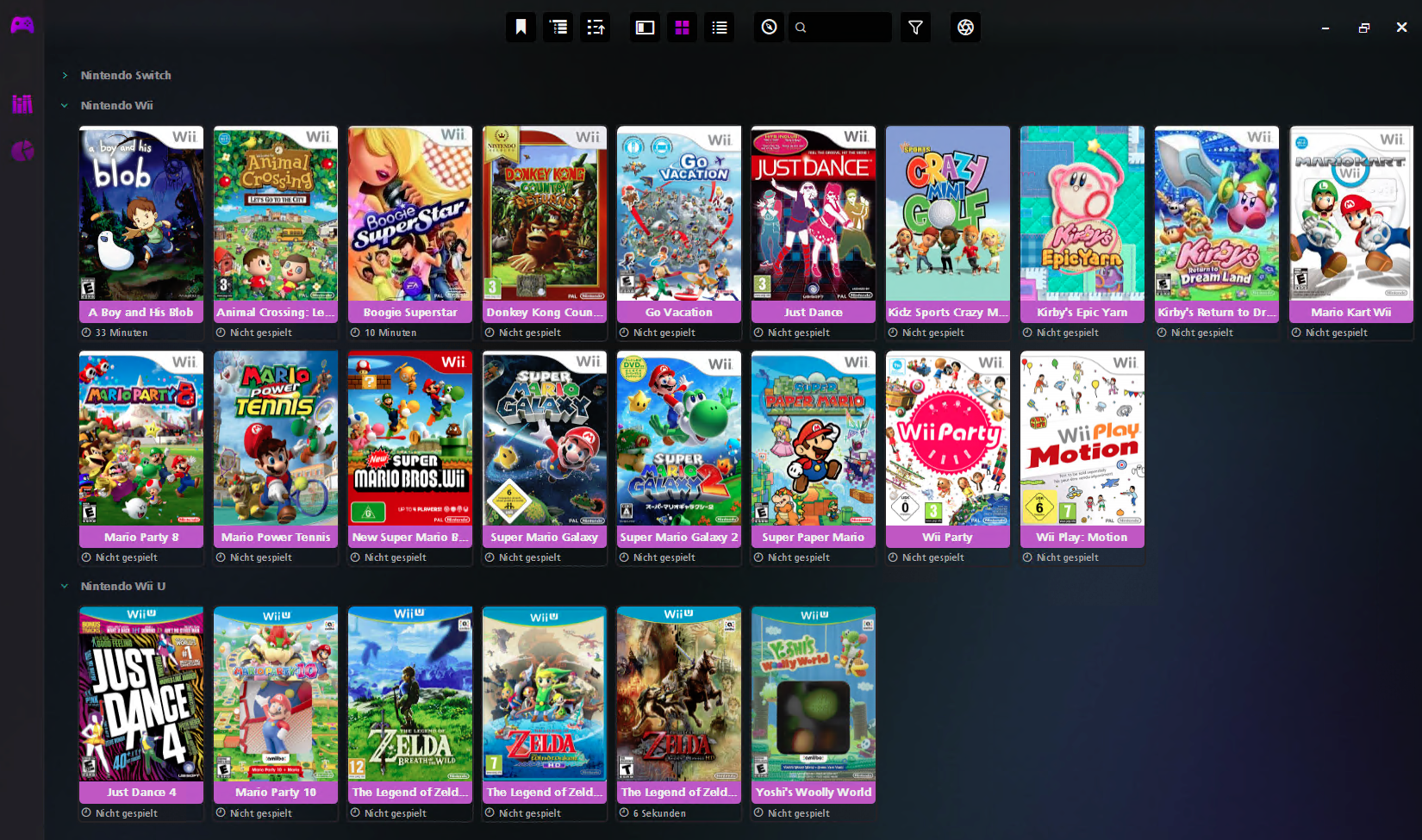Image resolution: width=1422 pixels, height=840 pixels.
Task: Switch to the grid cover view
Action: (x=682, y=28)
